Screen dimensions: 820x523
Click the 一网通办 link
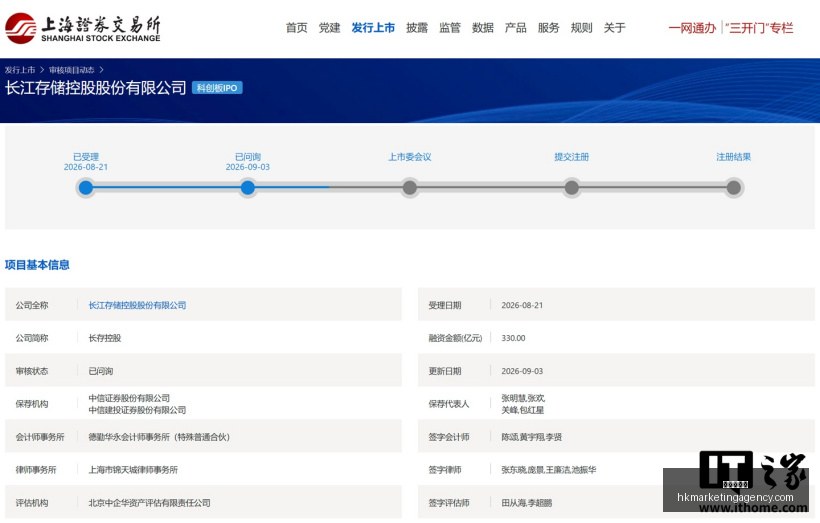[x=692, y=28]
